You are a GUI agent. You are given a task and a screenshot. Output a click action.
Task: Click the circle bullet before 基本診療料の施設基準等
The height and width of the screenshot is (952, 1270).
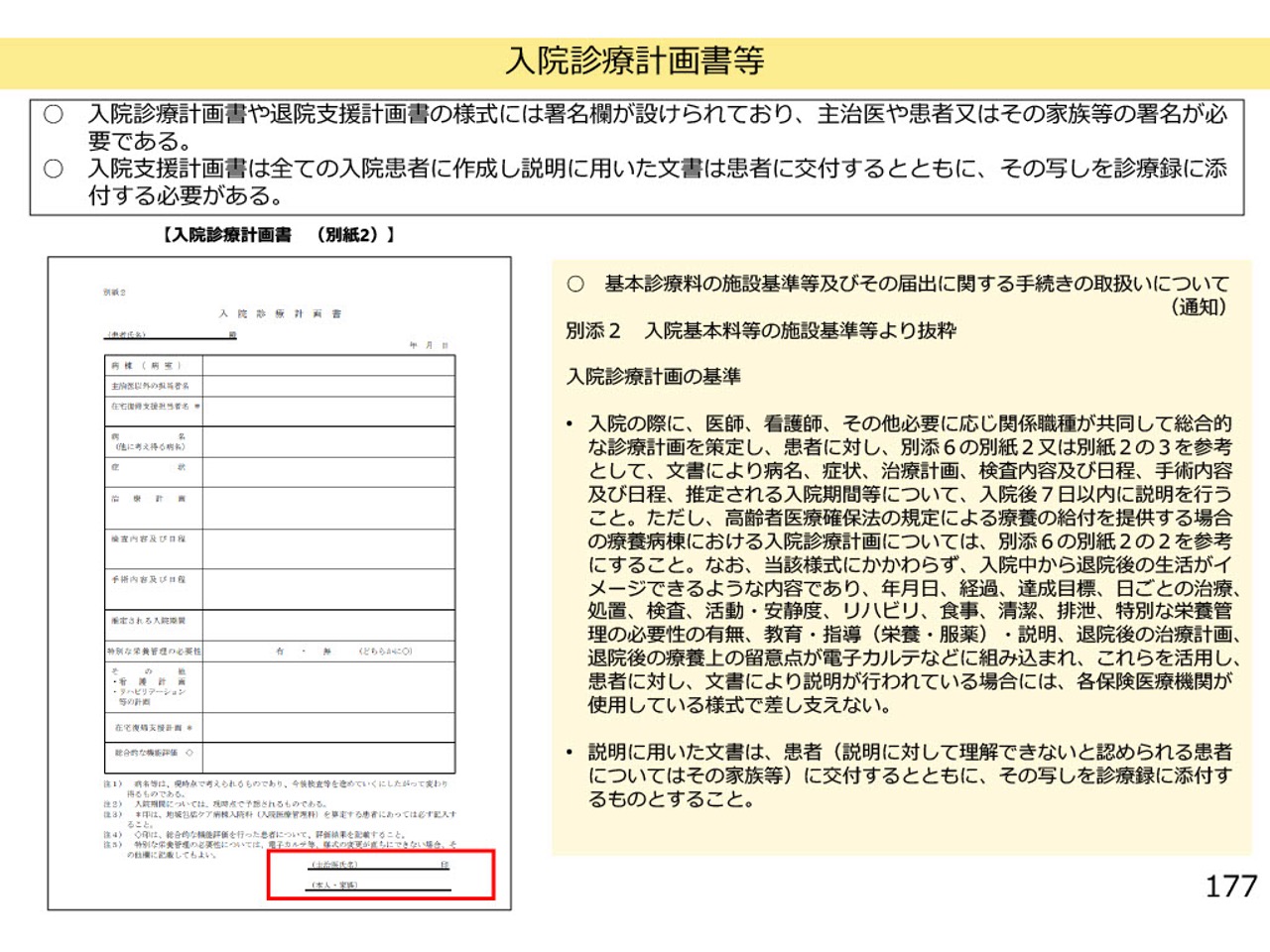click(x=575, y=285)
